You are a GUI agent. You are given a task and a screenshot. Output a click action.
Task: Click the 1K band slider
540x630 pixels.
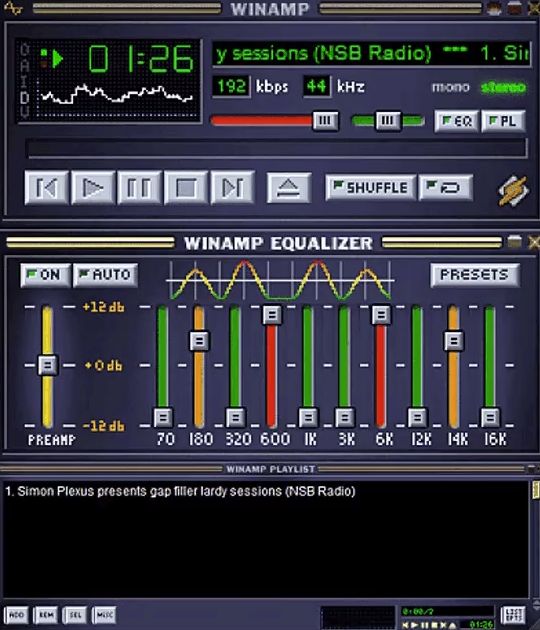[x=308, y=367]
